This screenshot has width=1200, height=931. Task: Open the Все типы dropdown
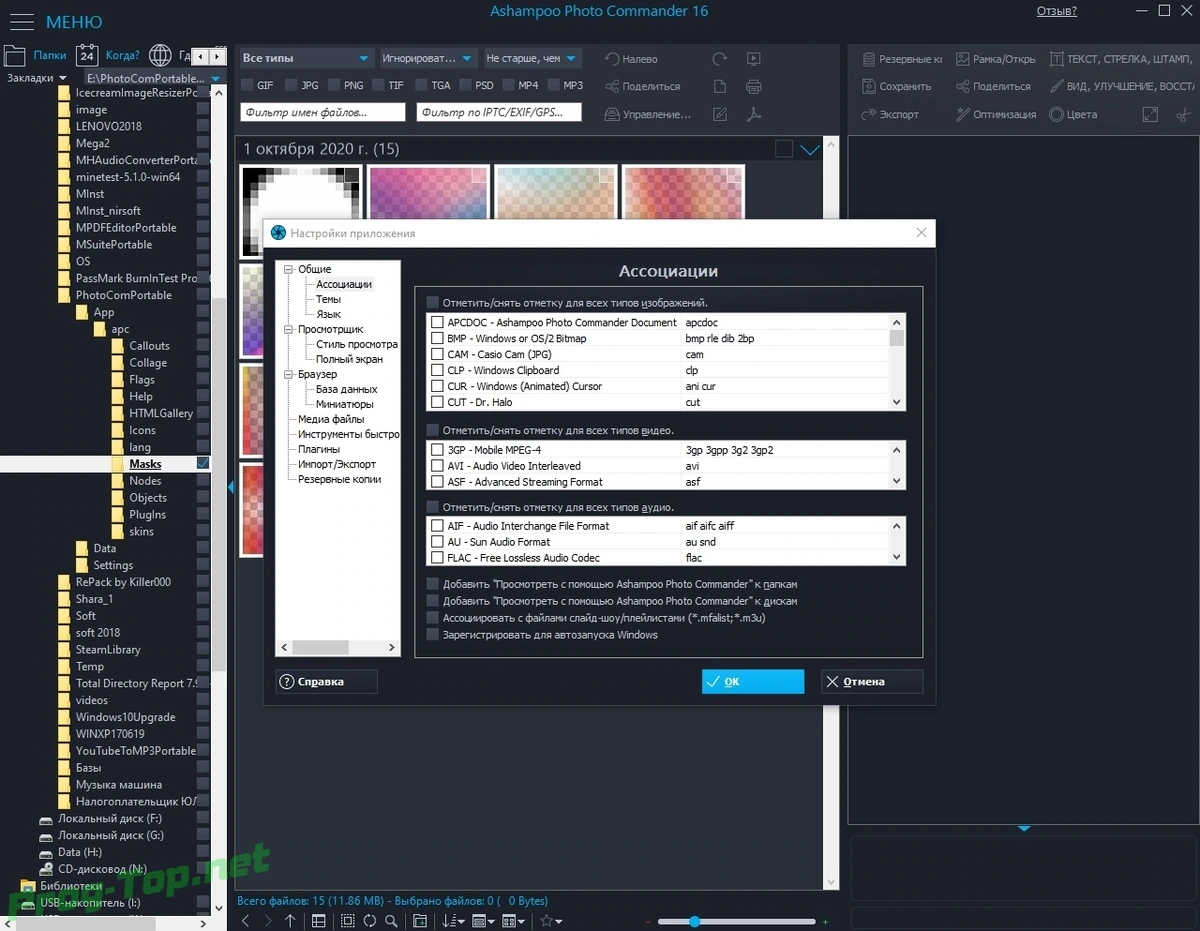pos(307,59)
